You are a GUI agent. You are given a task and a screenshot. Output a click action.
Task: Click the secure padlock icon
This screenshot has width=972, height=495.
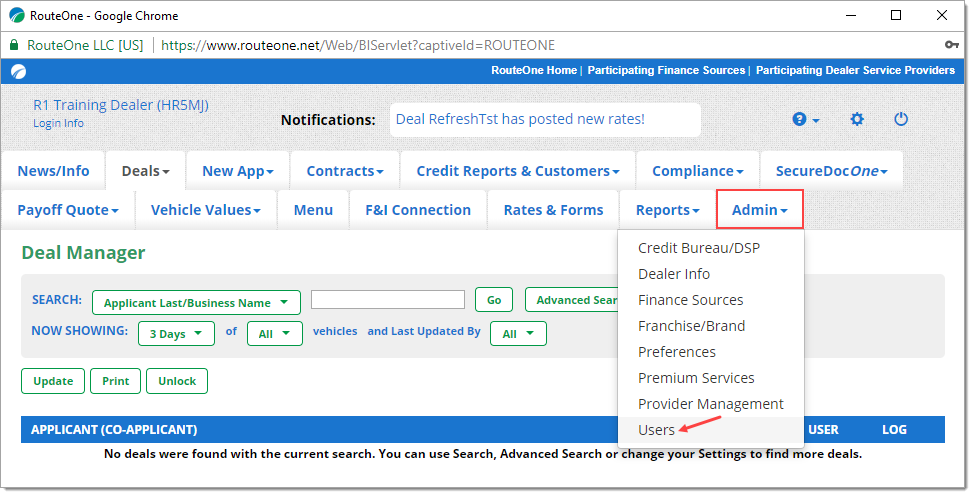(14, 45)
